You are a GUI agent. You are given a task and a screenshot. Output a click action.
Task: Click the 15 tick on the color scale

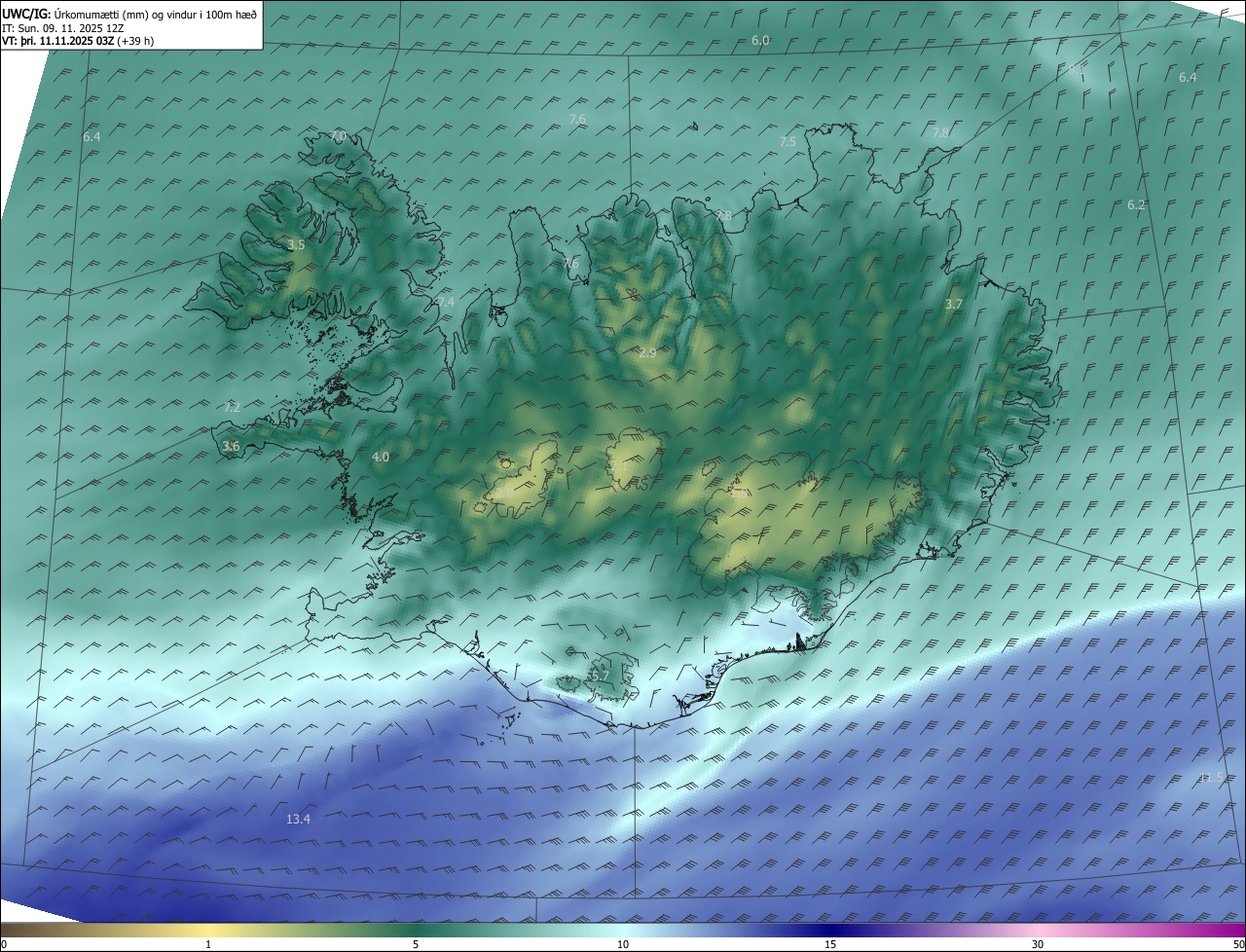coord(830,944)
